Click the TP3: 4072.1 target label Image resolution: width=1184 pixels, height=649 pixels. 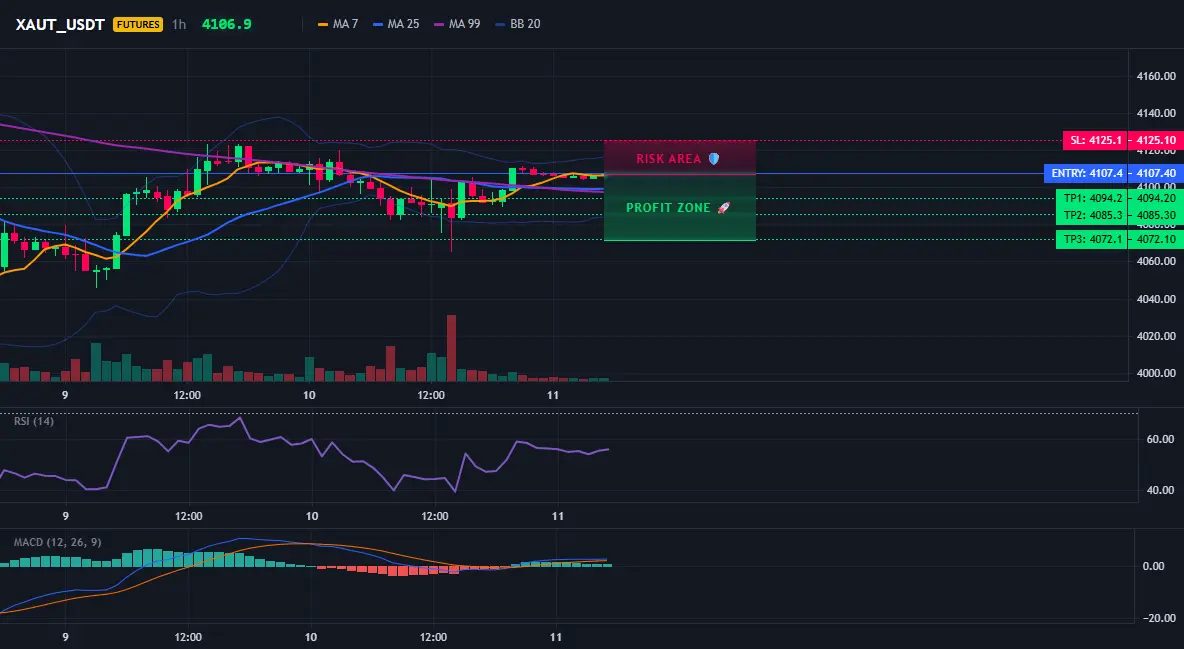[x=1093, y=240]
